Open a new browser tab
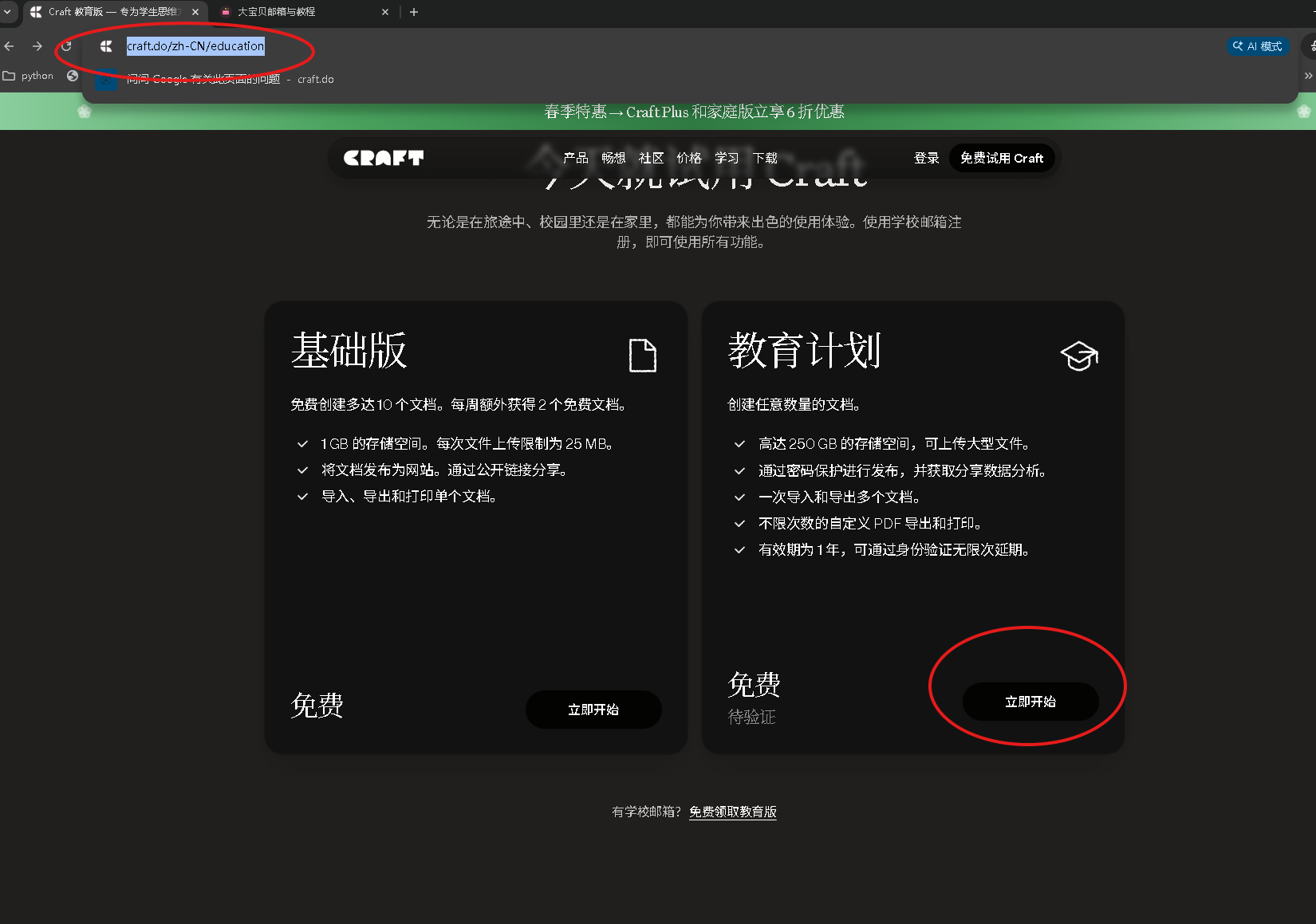 click(414, 12)
